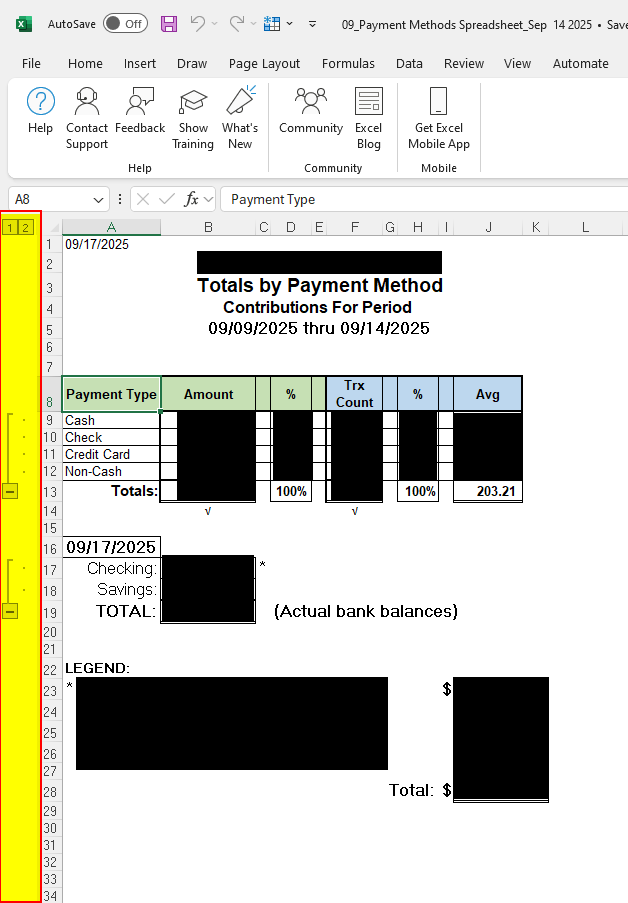Collapse the outline group at row 19
Screen dimensions: 628x903
10,611
